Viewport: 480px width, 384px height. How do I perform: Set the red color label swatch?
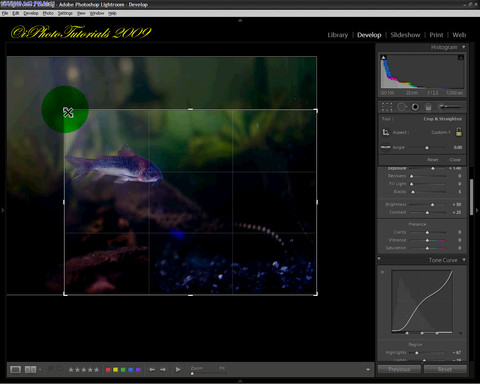coord(108,370)
